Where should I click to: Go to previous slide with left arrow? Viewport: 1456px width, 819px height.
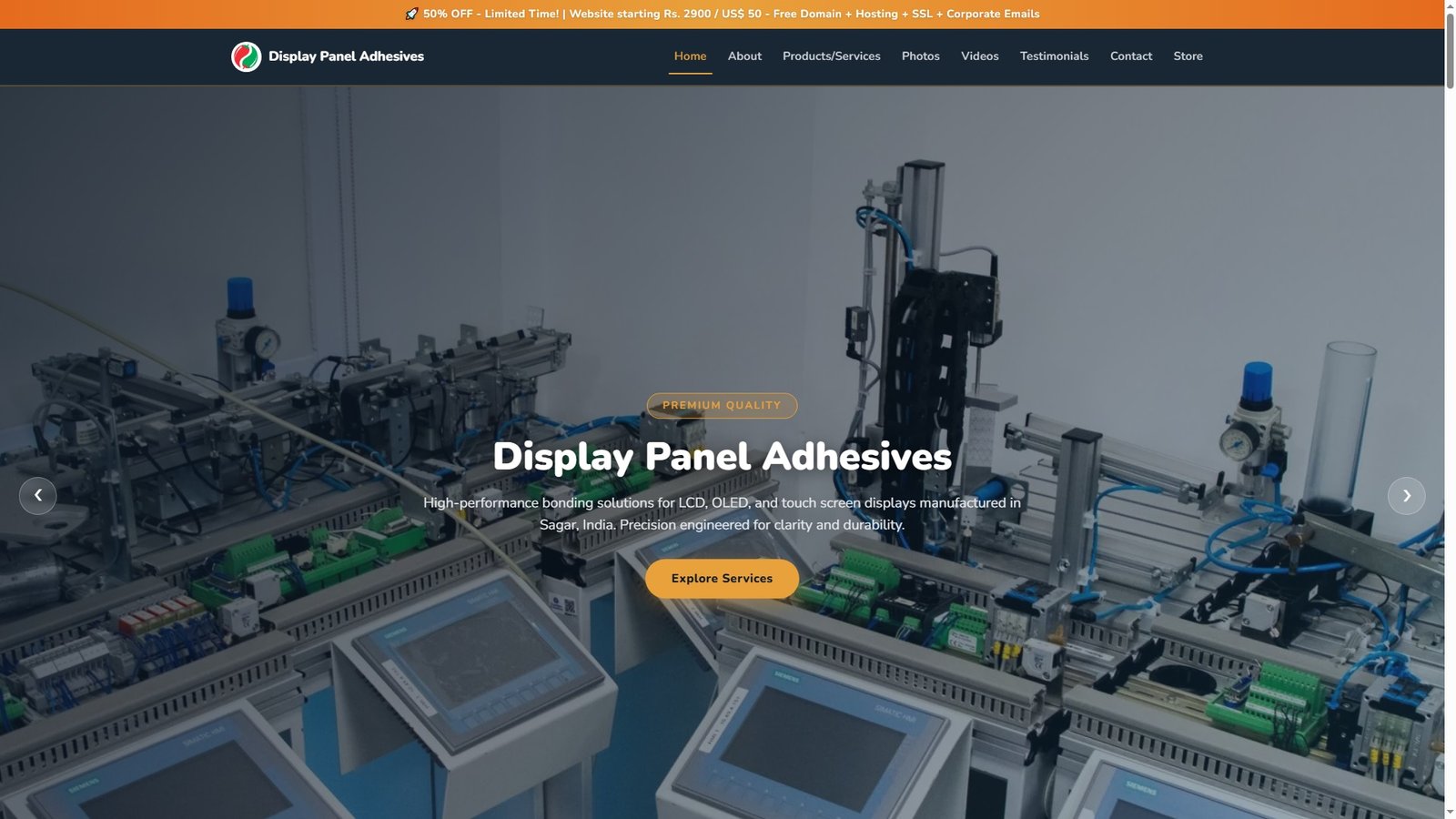coord(37,496)
